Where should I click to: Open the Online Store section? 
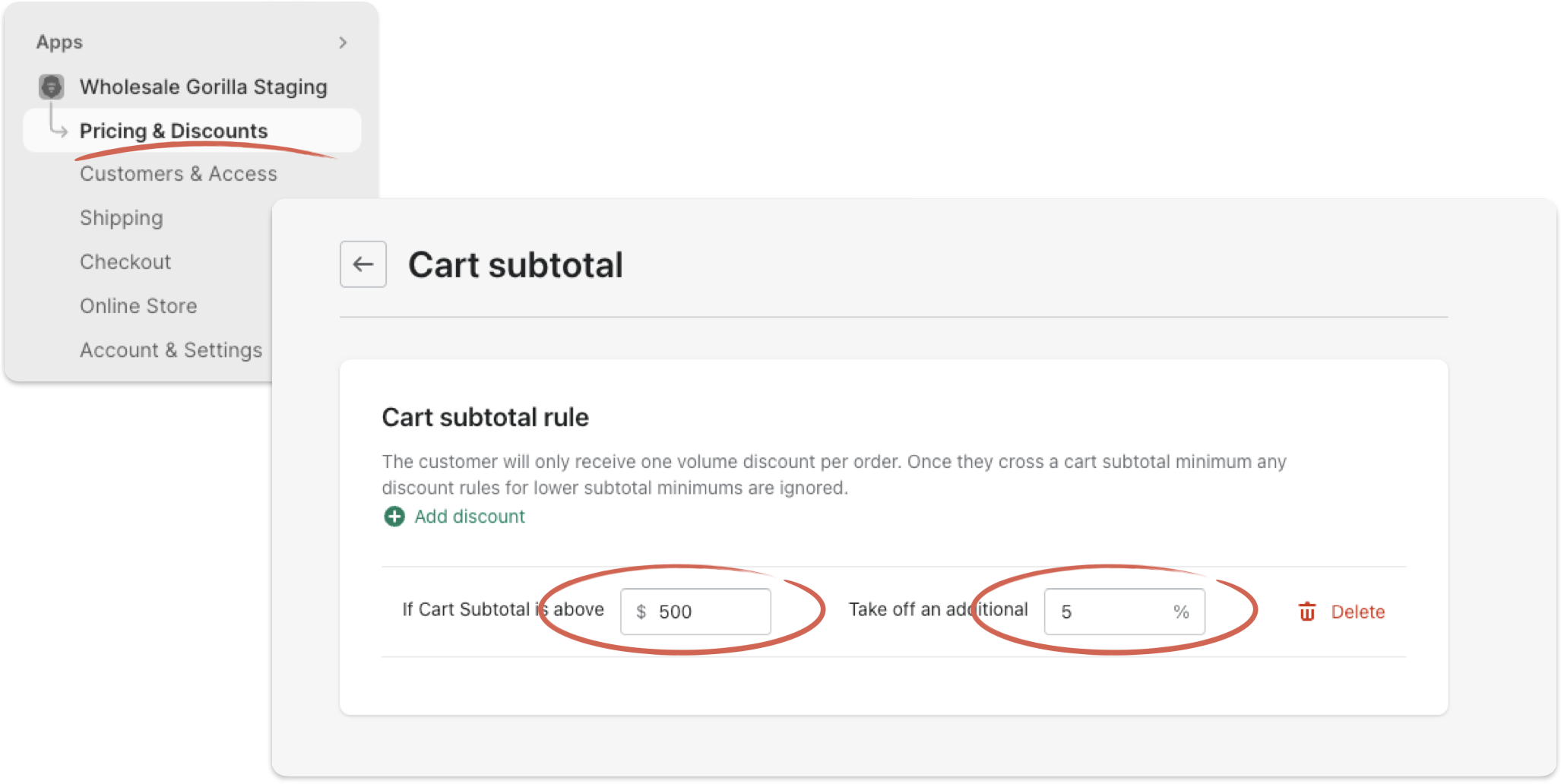pos(138,306)
